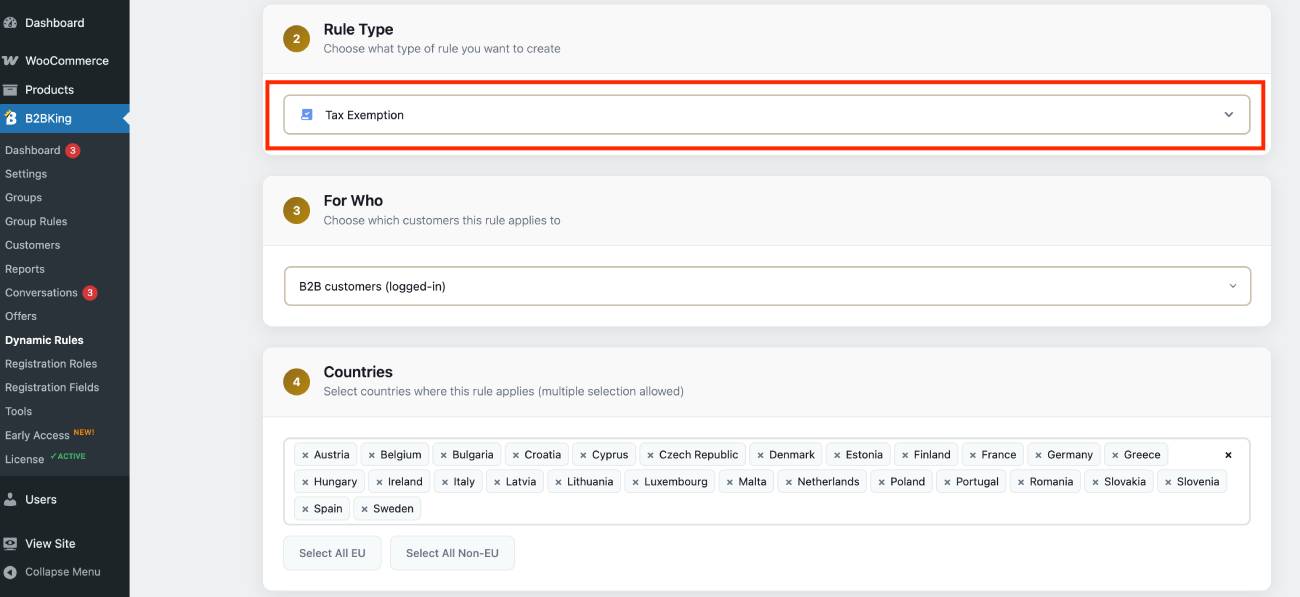
Task: Click the WooCommerce logo icon in sidebar
Action: pos(10,61)
